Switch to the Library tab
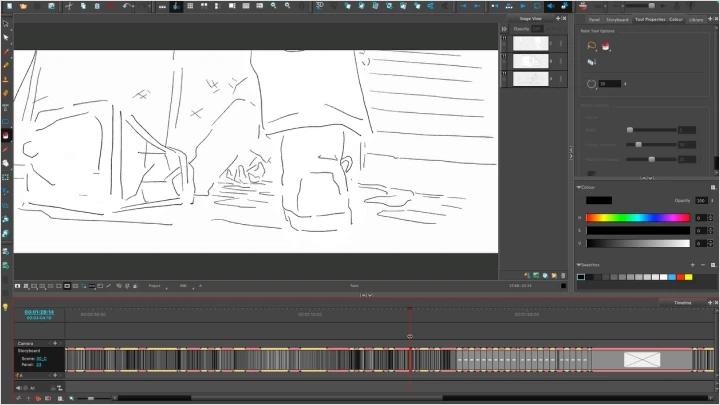This screenshot has width=720, height=405. pos(696,19)
